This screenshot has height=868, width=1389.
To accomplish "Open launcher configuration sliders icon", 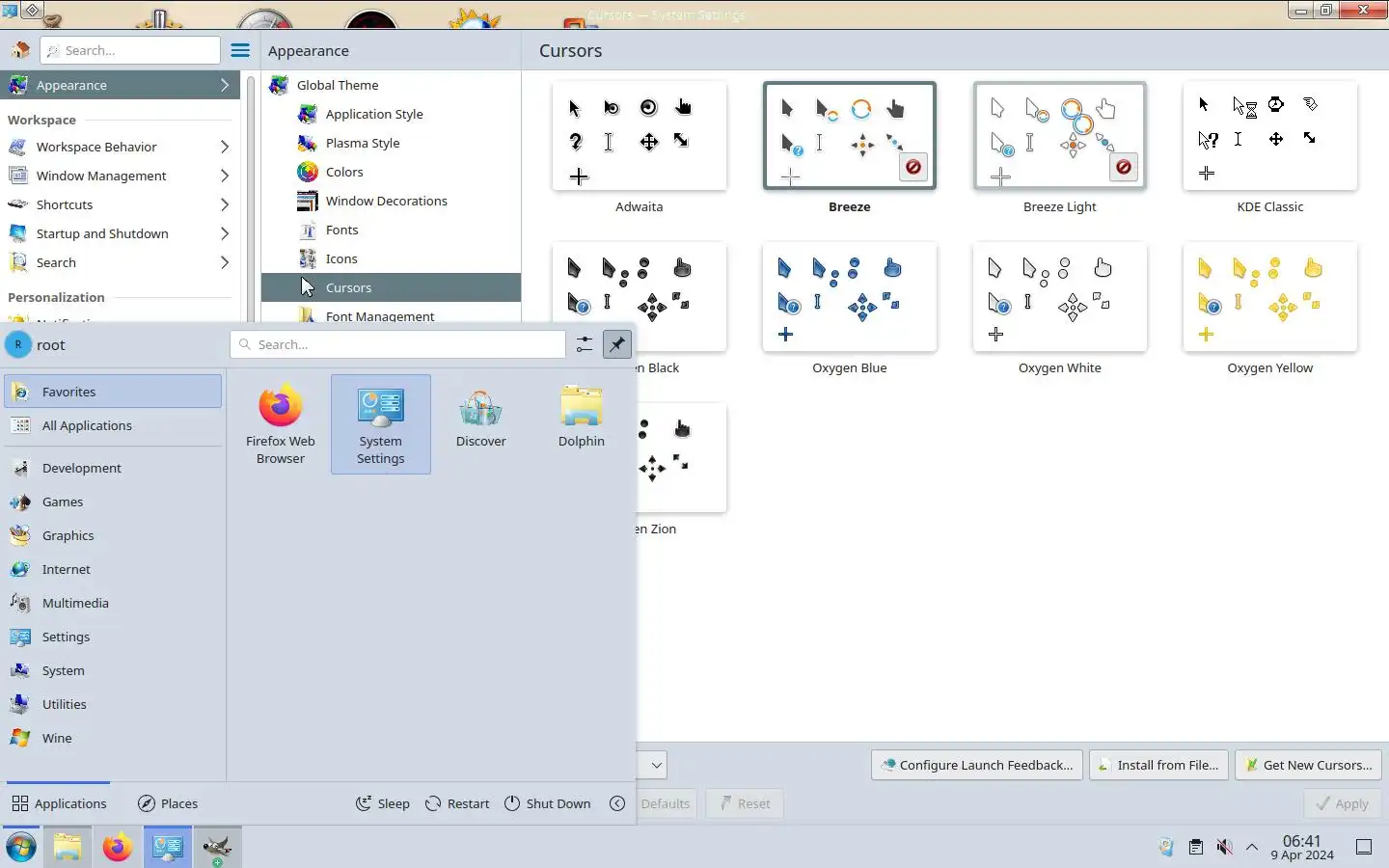I will point(585,344).
